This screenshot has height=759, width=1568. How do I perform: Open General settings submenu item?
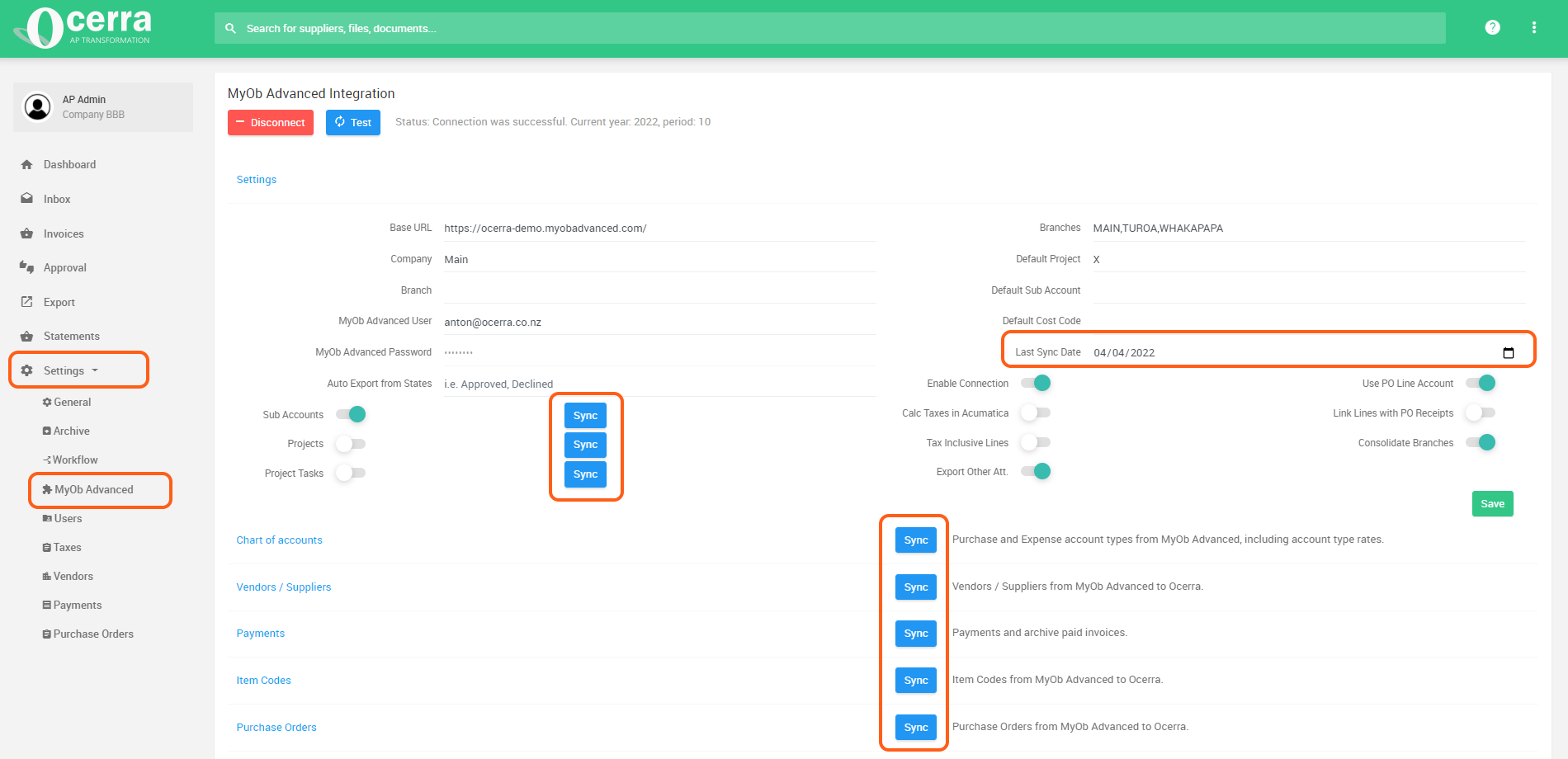67,402
